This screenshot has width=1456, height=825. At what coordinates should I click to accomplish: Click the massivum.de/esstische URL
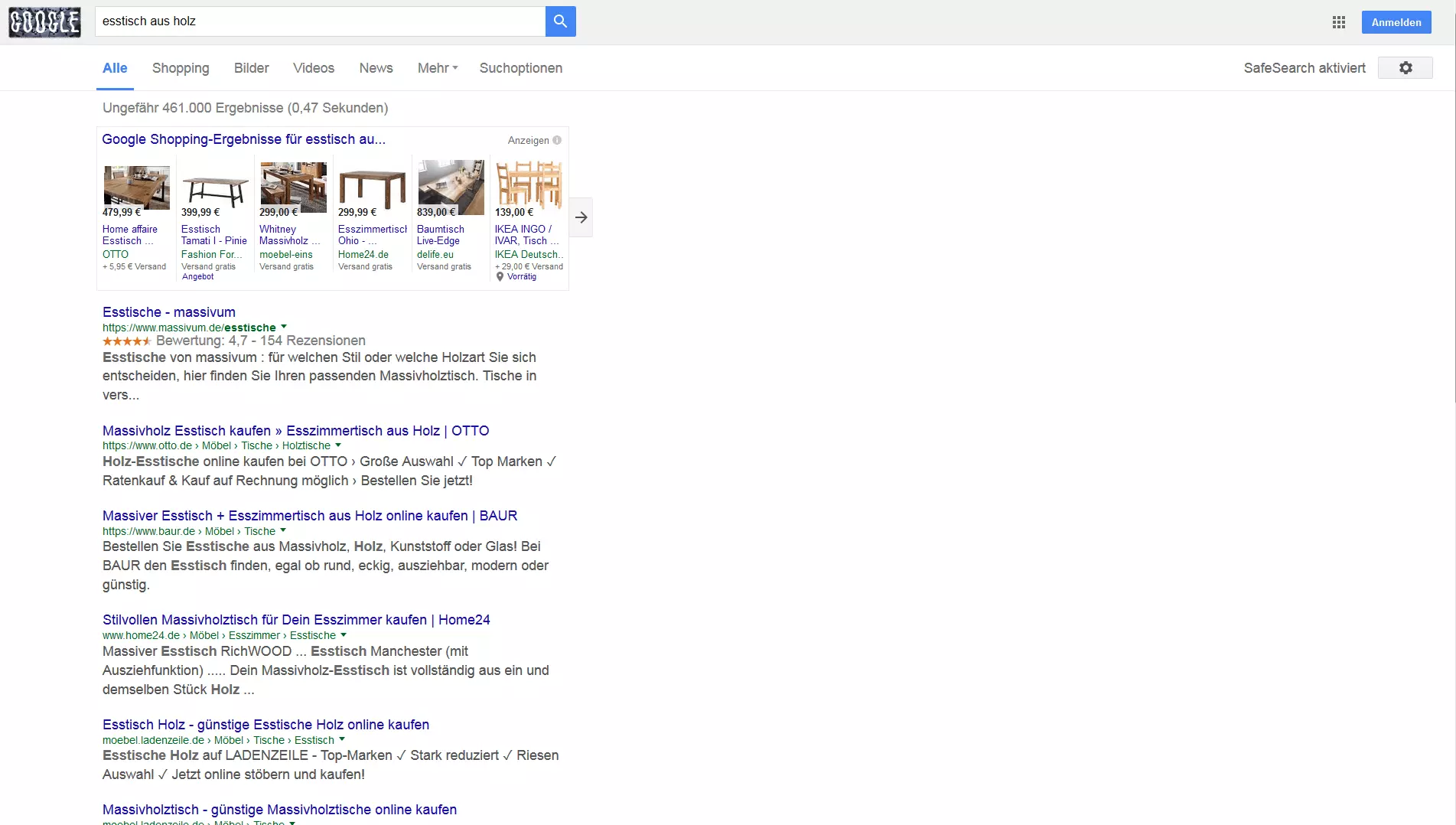tap(189, 328)
